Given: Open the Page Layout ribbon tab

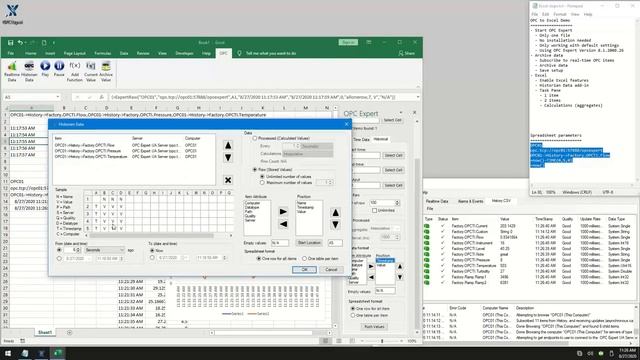Looking at the screenshot, I should [x=75, y=53].
